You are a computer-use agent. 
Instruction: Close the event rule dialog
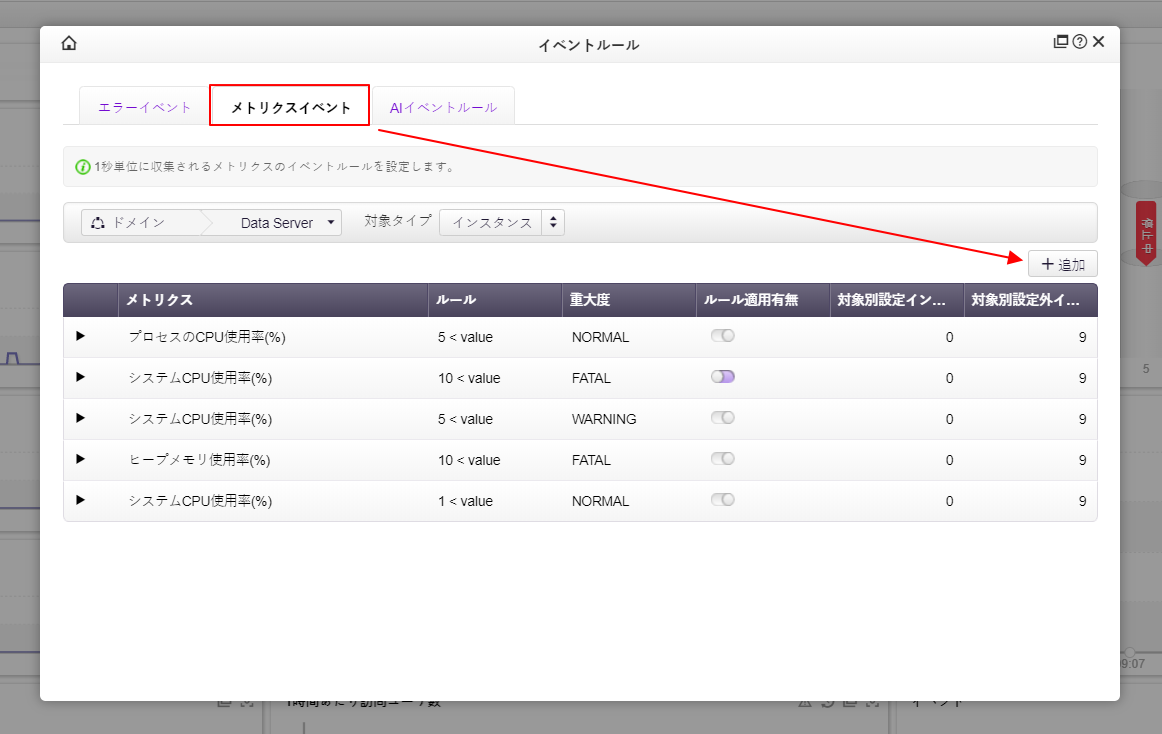tap(1099, 42)
